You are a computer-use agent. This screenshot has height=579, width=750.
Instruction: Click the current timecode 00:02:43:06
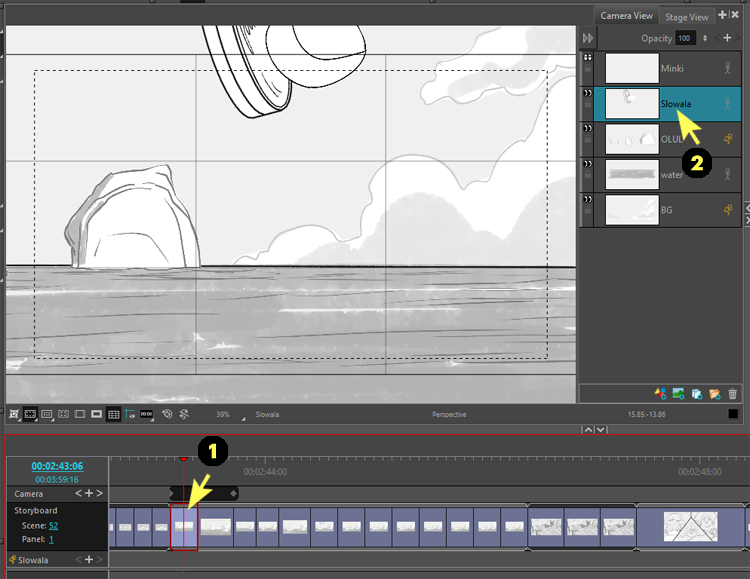[x=57, y=466]
